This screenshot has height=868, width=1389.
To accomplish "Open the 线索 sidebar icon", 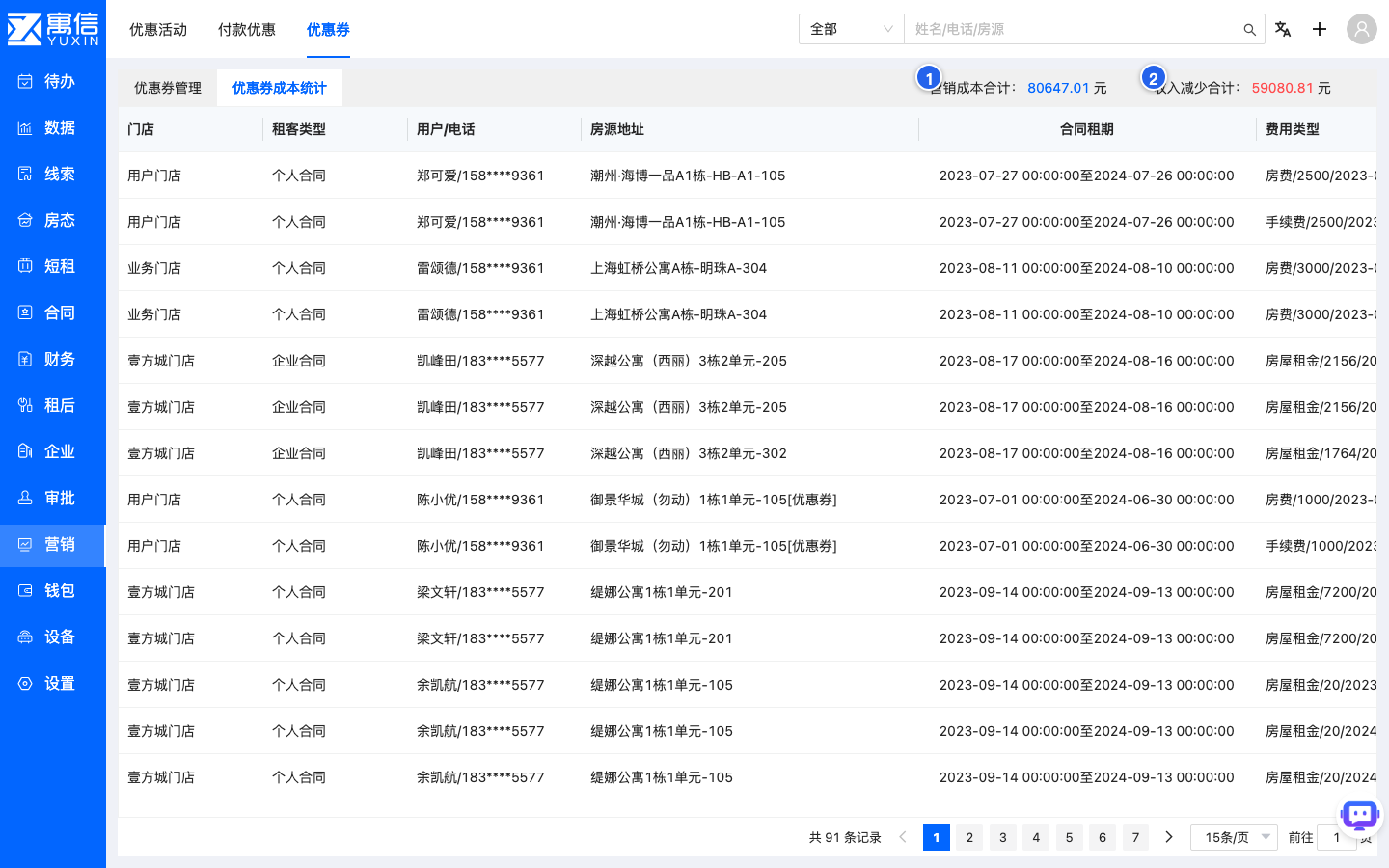I will click(25, 174).
